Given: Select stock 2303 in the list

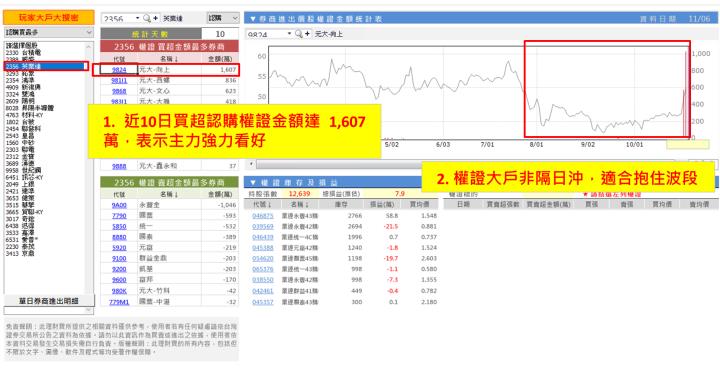Looking at the screenshot, I should coord(45,150).
